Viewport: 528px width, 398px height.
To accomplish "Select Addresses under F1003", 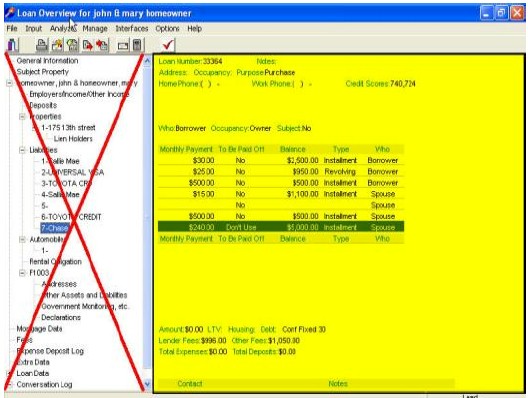I will tap(59, 284).
